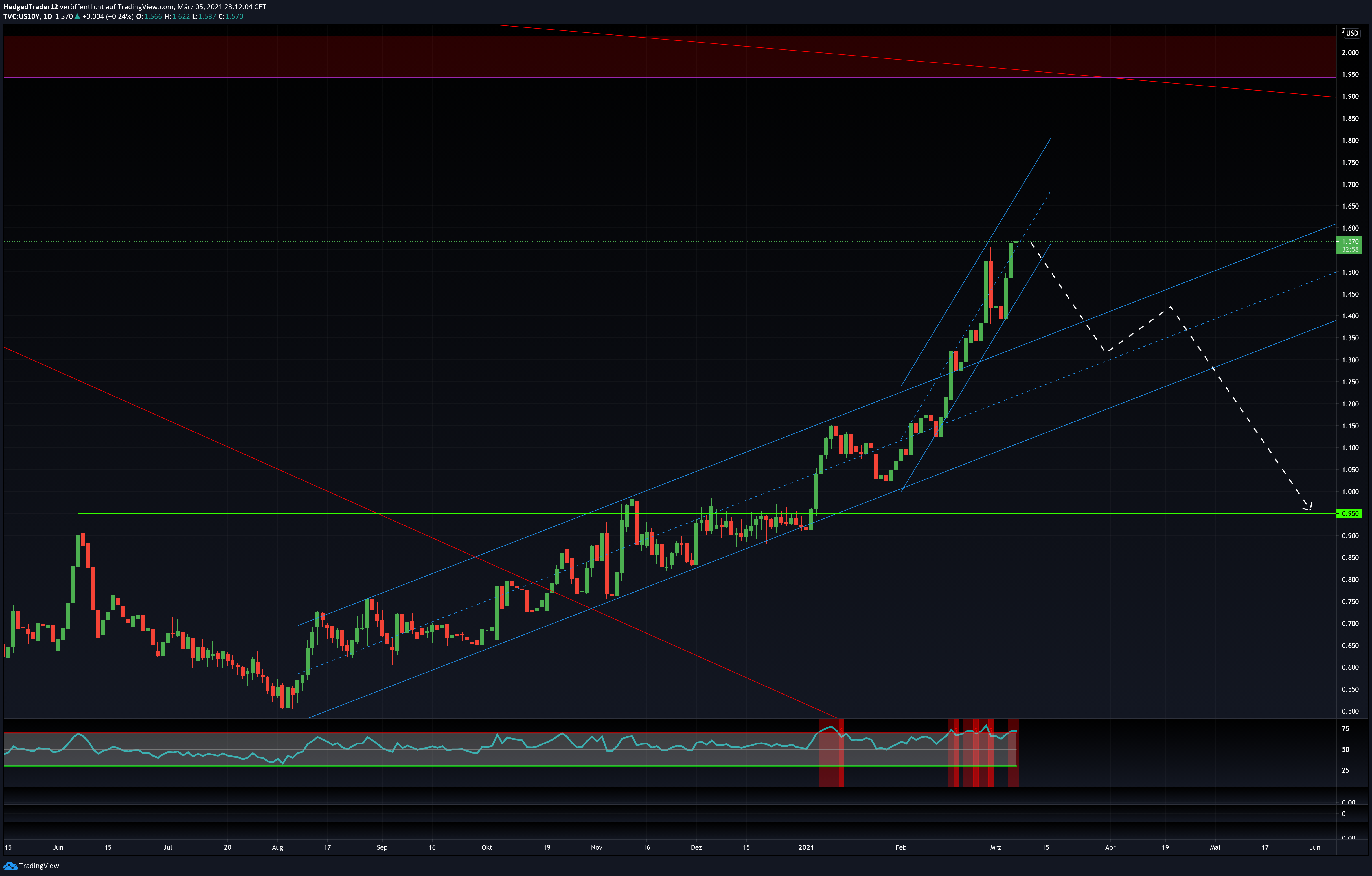
Task: Click the +0.004 (+0.24%) change text
Action: [x=108, y=17]
